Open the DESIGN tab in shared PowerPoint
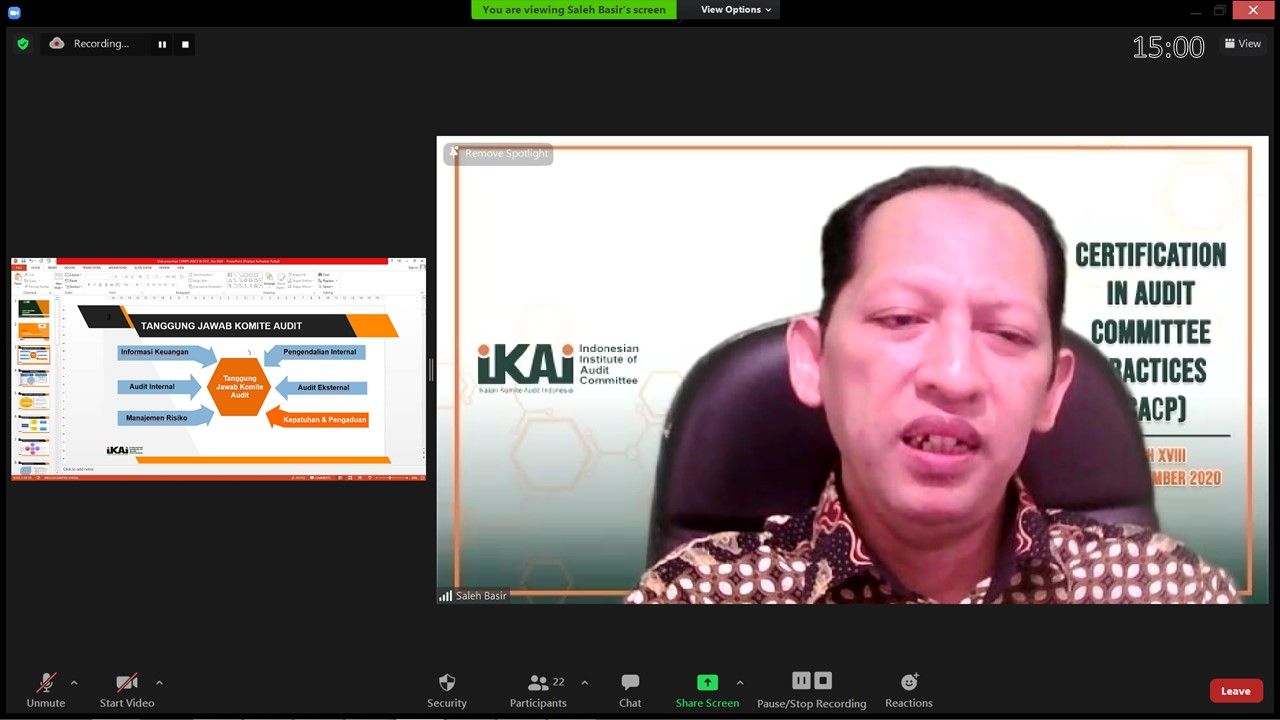1280x720 pixels. pyautogui.click(x=69, y=268)
